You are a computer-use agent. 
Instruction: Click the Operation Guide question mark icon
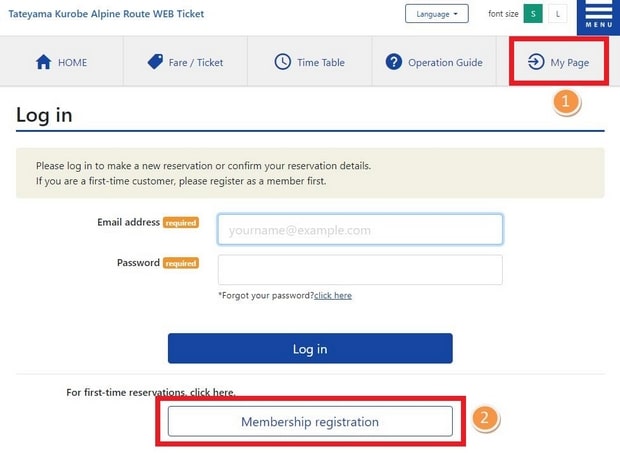click(394, 62)
